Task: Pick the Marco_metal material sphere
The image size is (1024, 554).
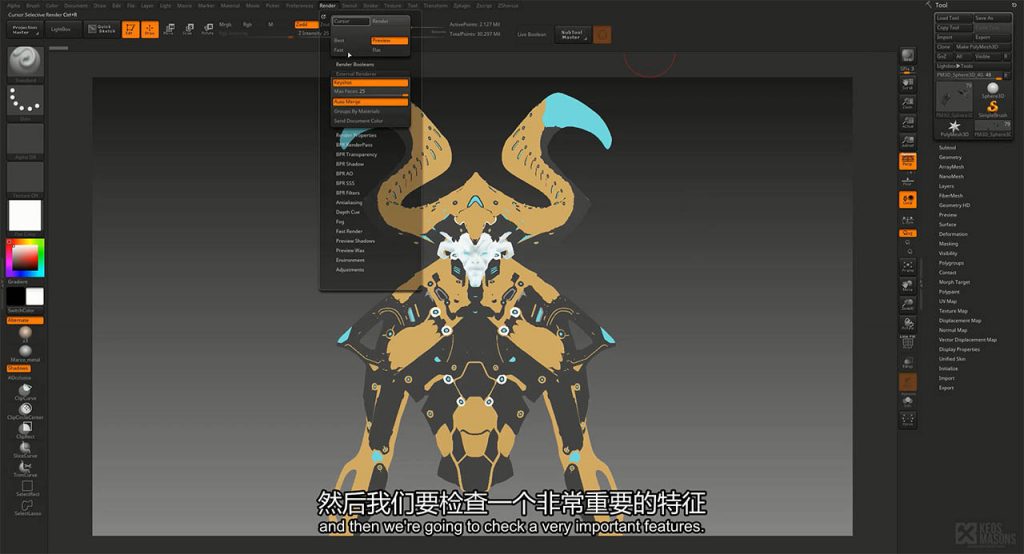Action: pyautogui.click(x=25, y=353)
